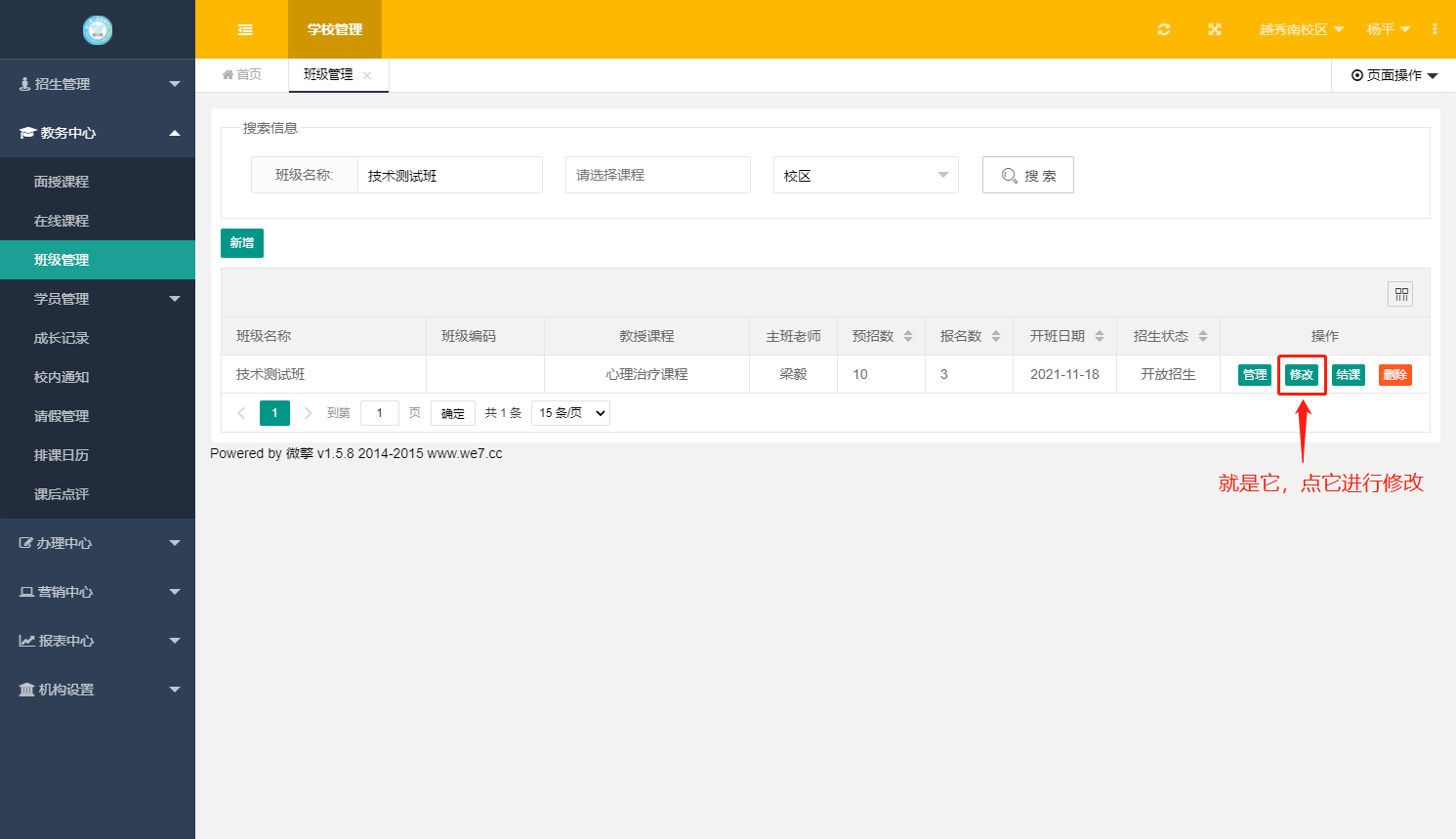Click the app logo avatar
Image resolution: width=1456 pixels, height=839 pixels.
pyautogui.click(x=98, y=30)
